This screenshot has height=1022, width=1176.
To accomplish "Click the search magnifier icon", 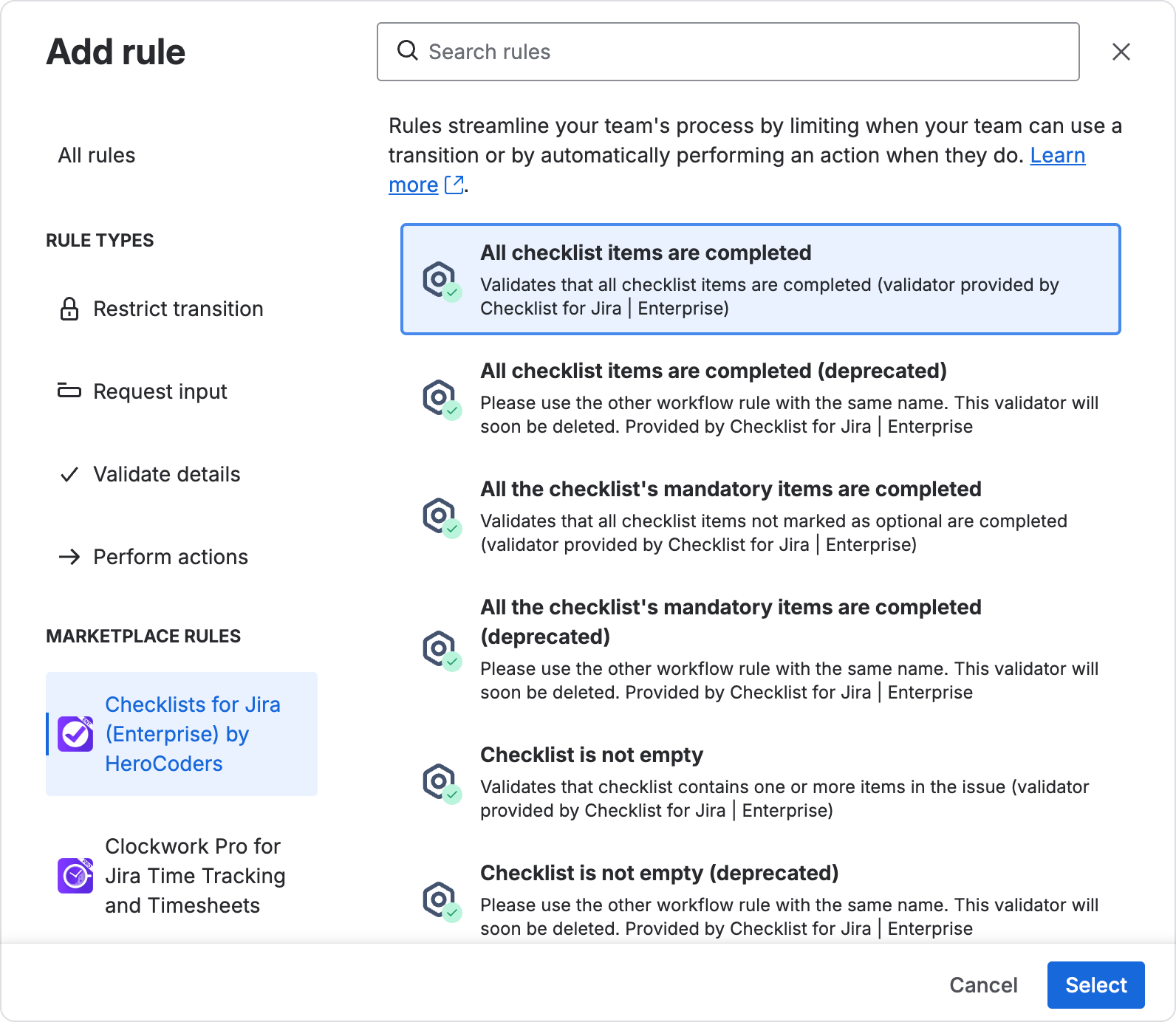I will 407,50.
